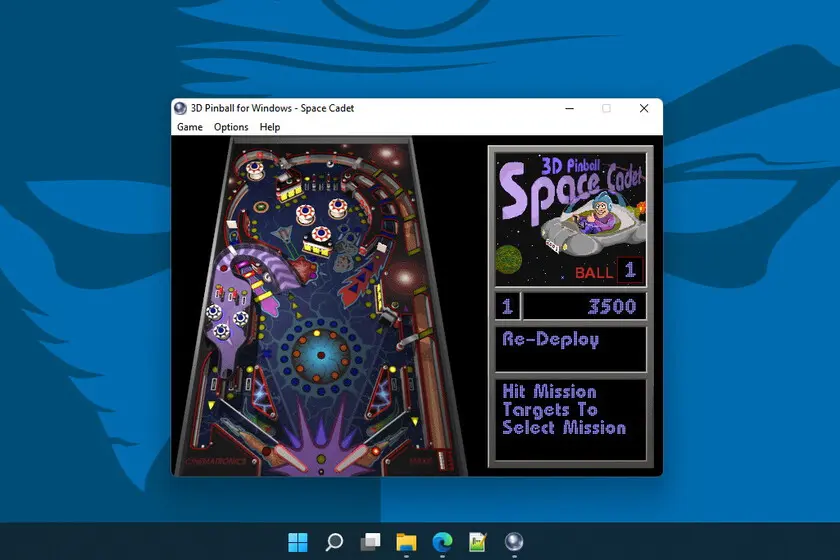Close the 3D Pinball window
The width and height of the screenshot is (840, 560).
(644, 108)
